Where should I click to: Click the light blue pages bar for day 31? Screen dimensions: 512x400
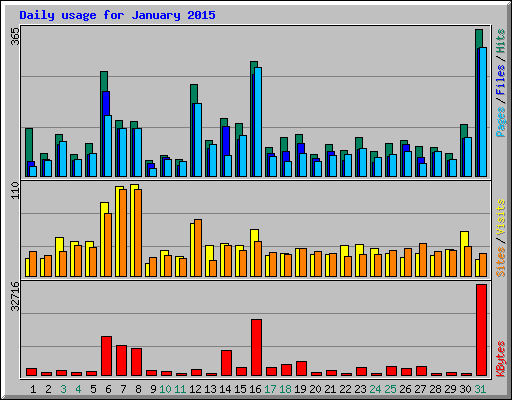tap(483, 112)
